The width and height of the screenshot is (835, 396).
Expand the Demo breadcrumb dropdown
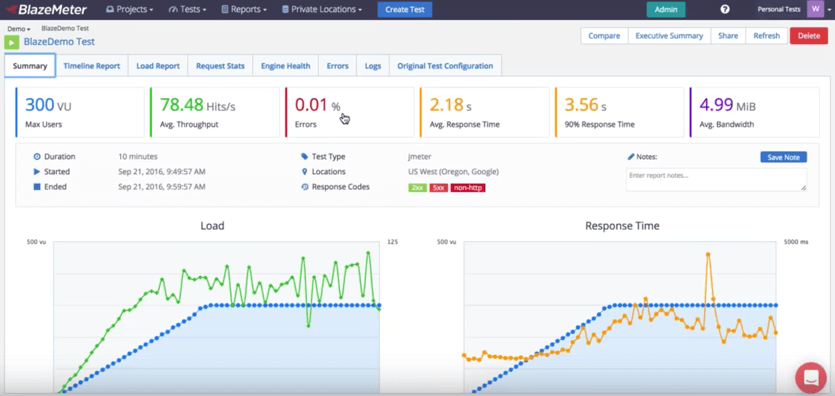click(19, 29)
